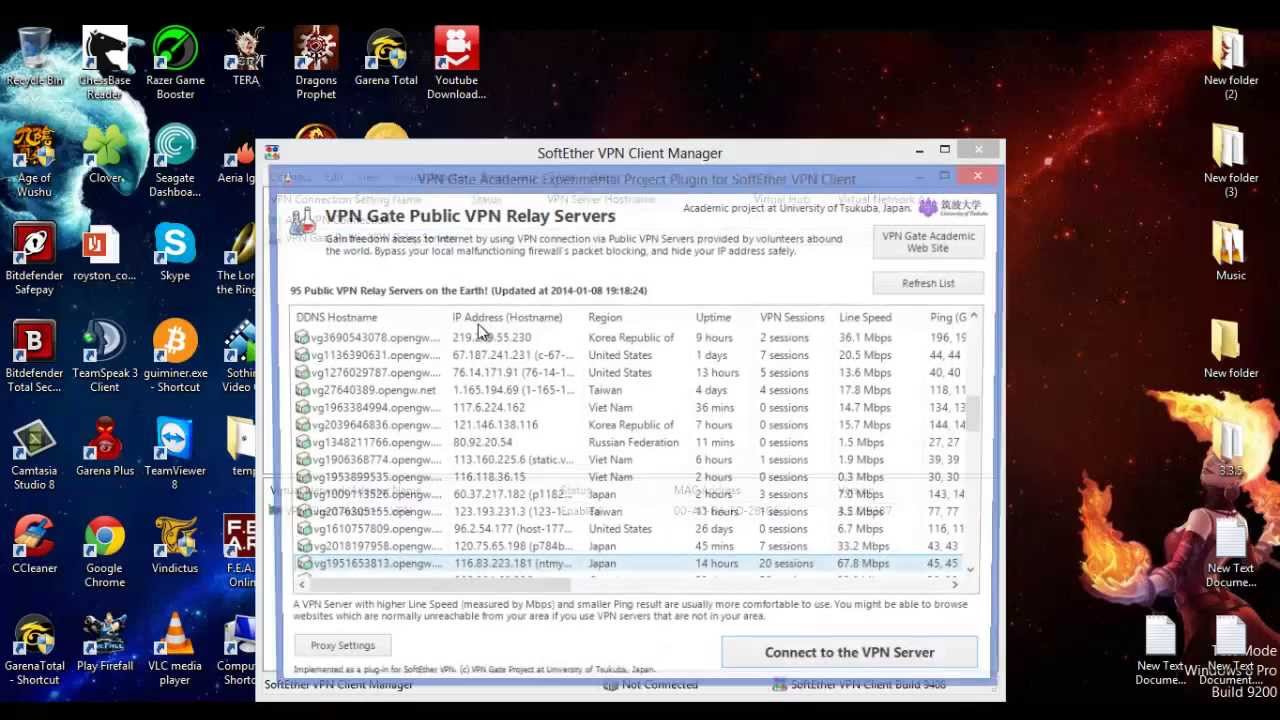Click the 36.1 Mbps line speed cell

point(865,338)
